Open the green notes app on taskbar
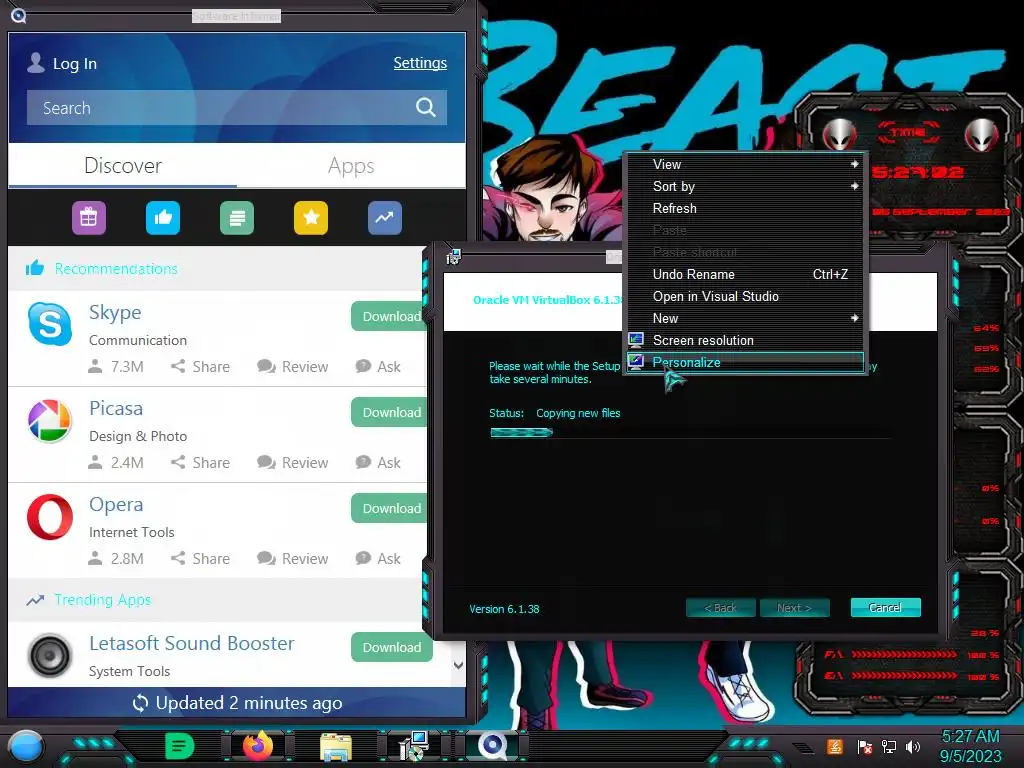 [x=180, y=746]
